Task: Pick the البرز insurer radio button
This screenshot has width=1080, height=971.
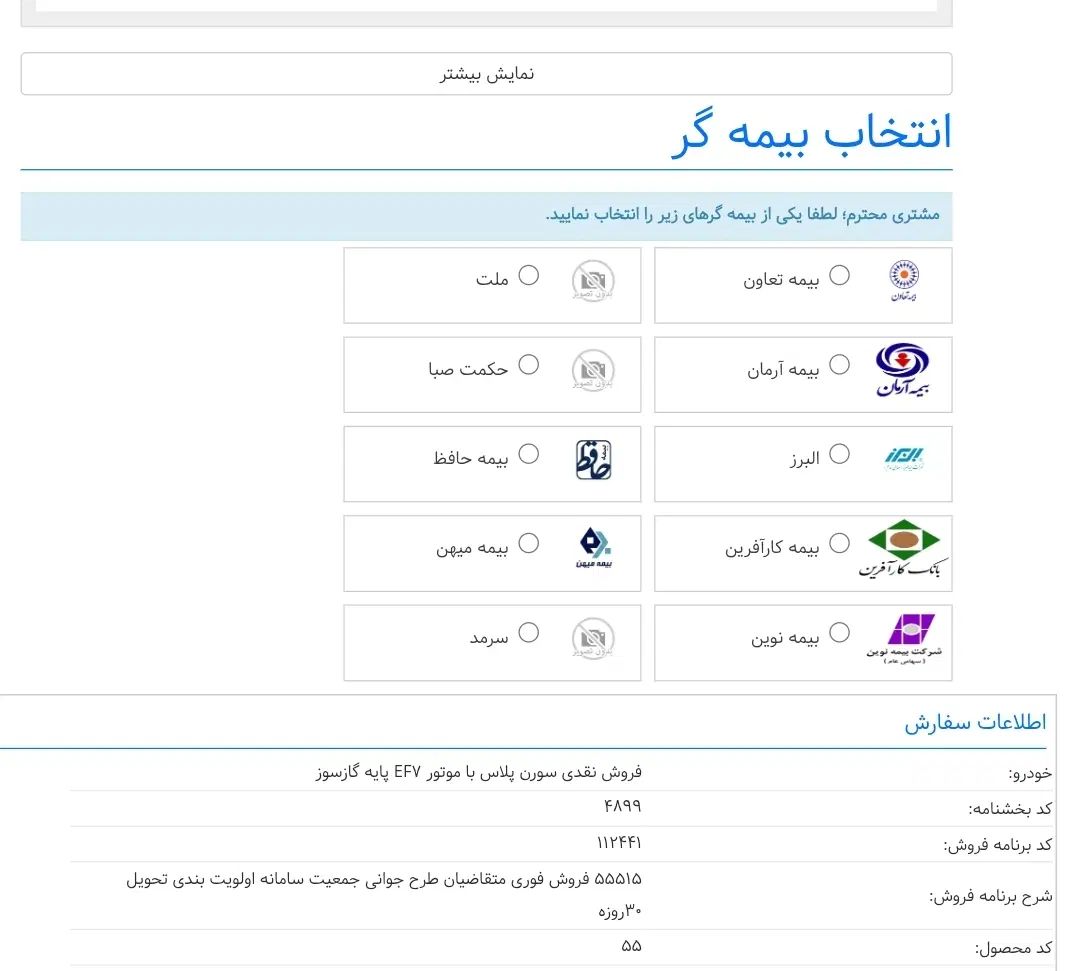Action: click(x=839, y=454)
